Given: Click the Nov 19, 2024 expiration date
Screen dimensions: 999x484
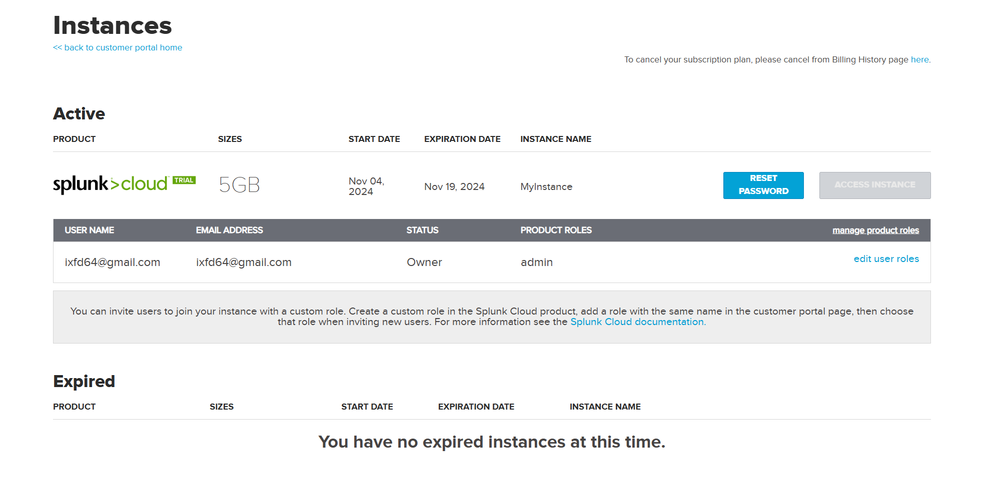Looking at the screenshot, I should (x=454, y=187).
